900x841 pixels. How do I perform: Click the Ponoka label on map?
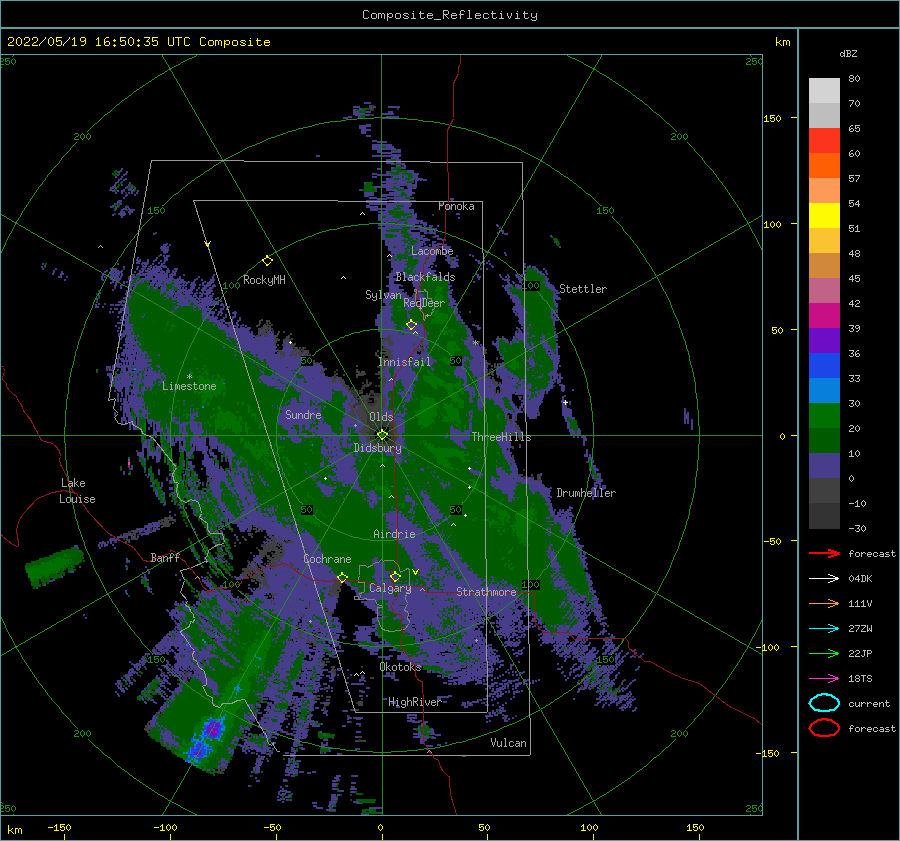(x=456, y=206)
